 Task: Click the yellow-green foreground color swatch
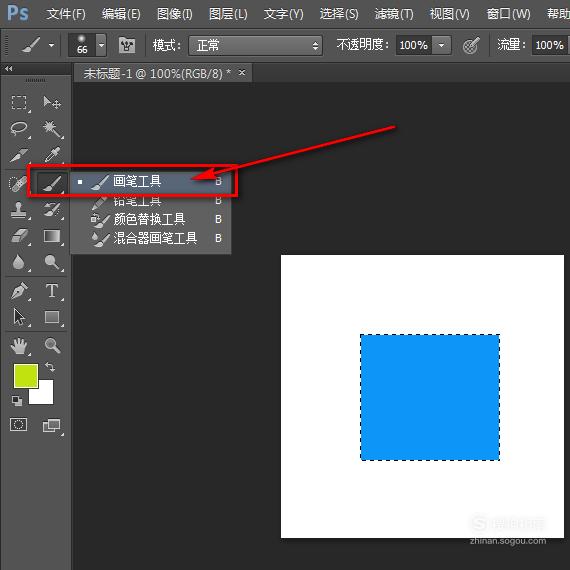[26, 376]
